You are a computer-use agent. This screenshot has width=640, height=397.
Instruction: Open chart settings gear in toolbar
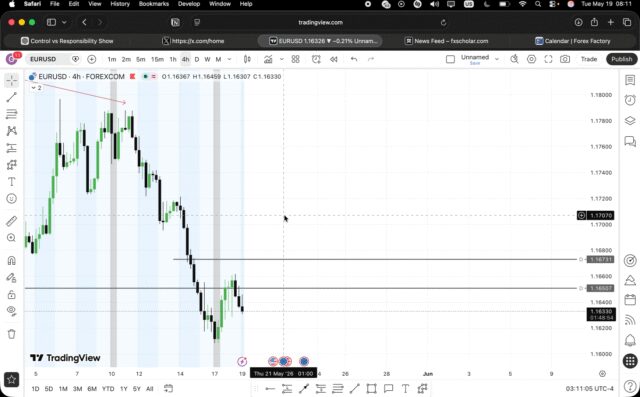pyautogui.click(x=531, y=59)
